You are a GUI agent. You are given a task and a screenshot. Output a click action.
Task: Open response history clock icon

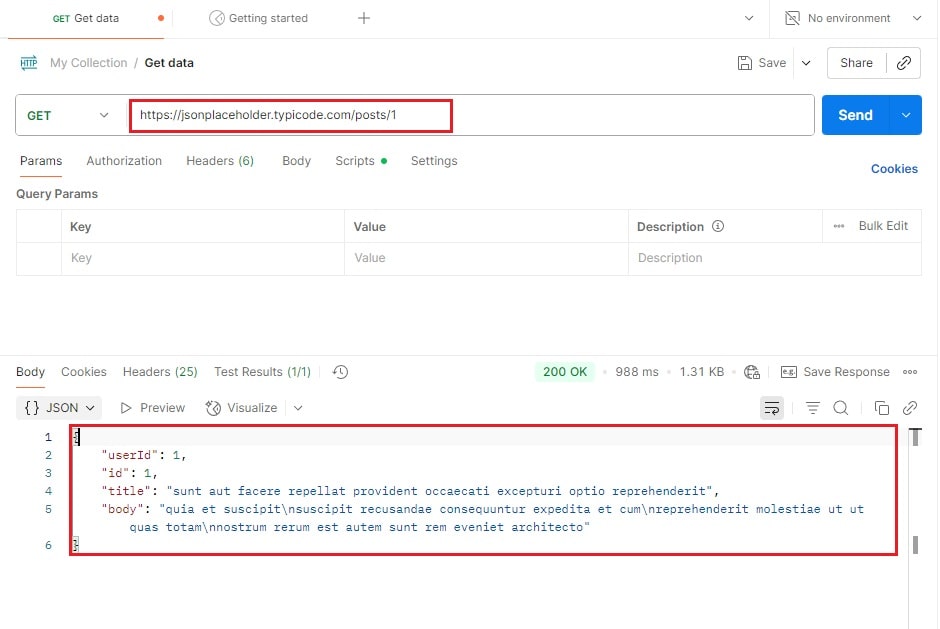(340, 372)
